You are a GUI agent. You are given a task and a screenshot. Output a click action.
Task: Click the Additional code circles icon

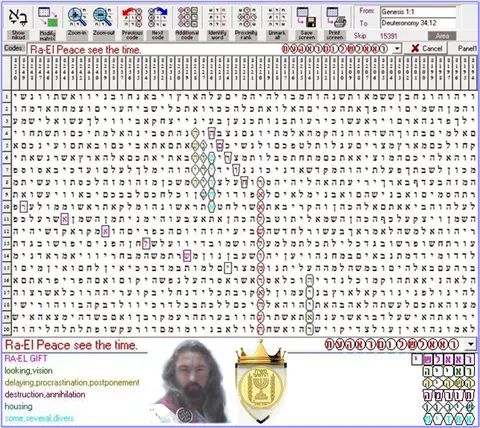click(x=187, y=17)
